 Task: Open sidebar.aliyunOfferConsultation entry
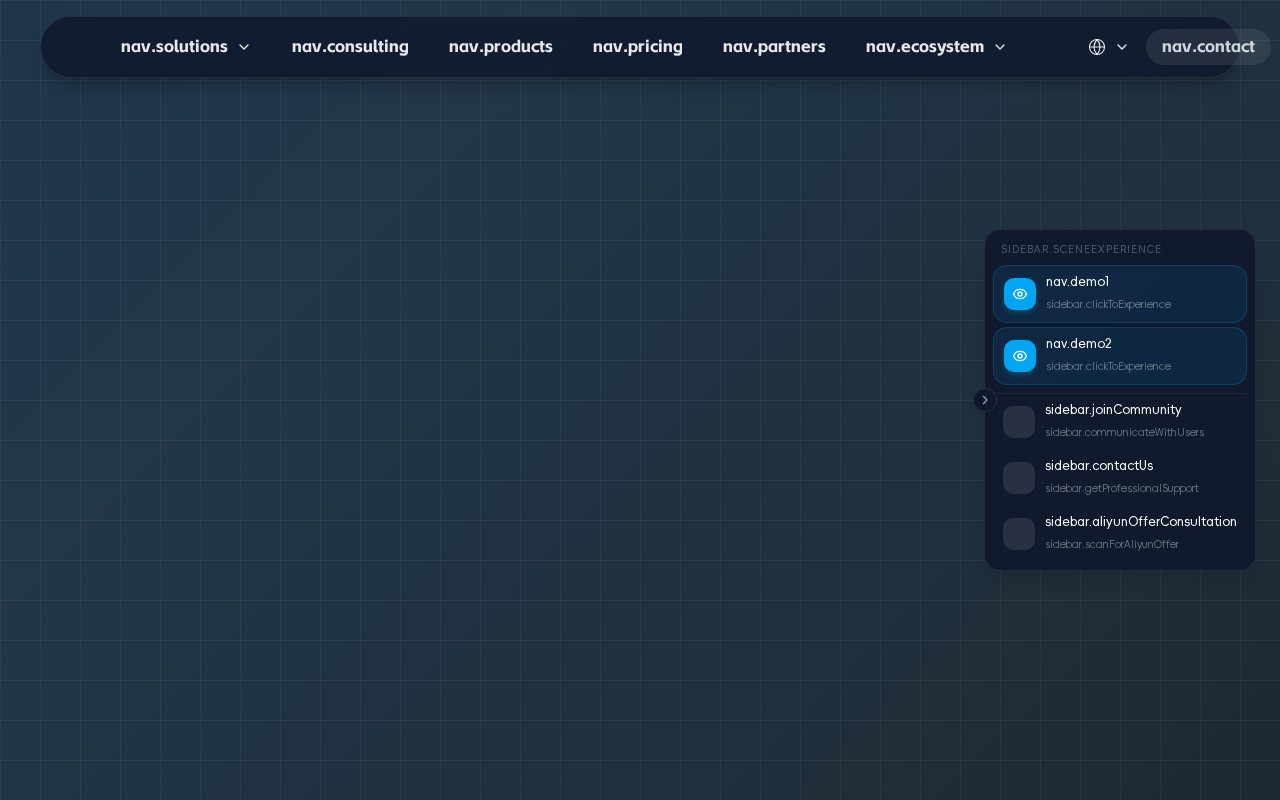coord(1120,534)
